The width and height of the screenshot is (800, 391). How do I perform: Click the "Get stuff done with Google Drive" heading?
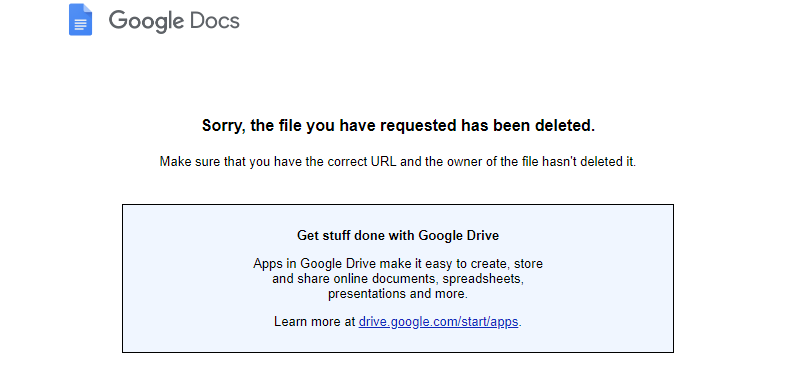[398, 235]
